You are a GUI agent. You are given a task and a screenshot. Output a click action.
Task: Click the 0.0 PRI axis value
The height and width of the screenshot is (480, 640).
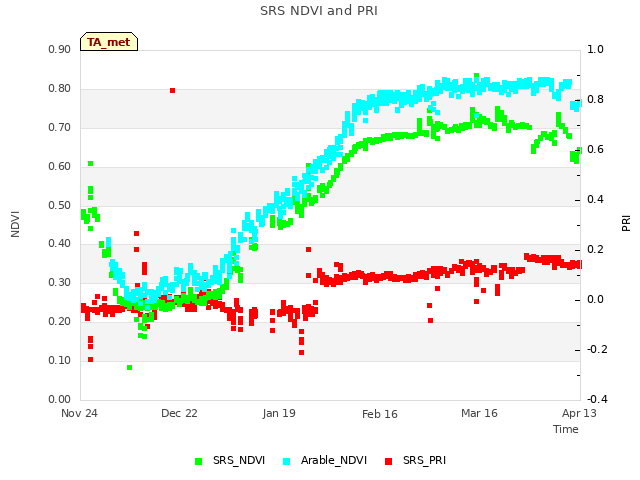coord(595,300)
